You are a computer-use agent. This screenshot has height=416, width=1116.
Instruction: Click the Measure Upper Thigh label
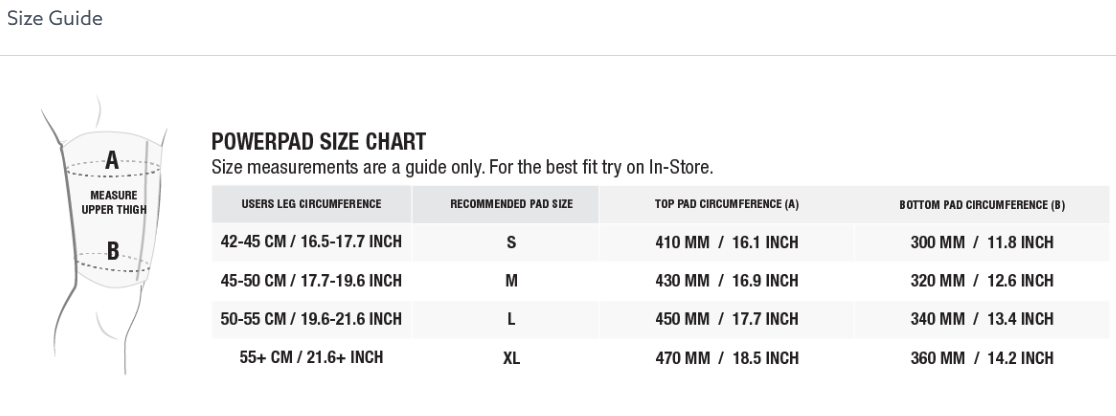114,202
